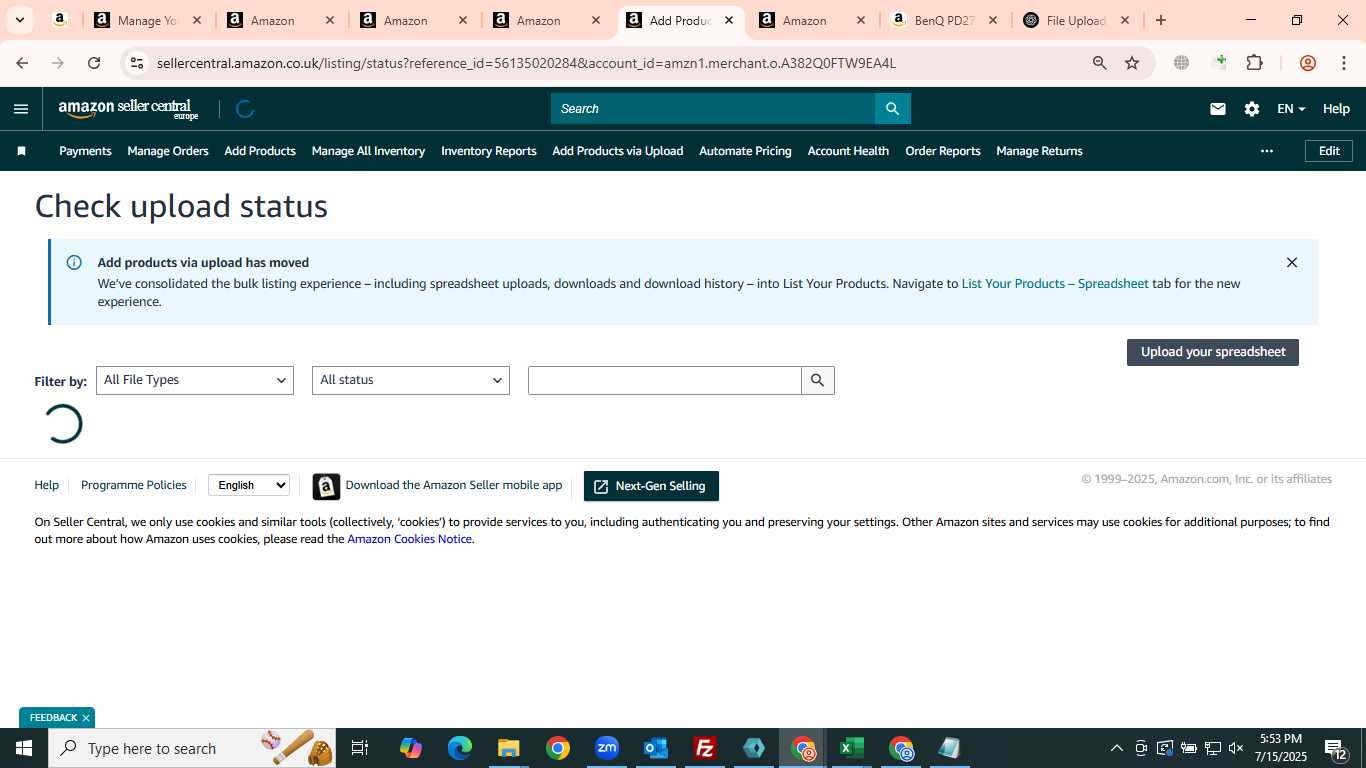Expand the All File Types dropdown

(195, 380)
